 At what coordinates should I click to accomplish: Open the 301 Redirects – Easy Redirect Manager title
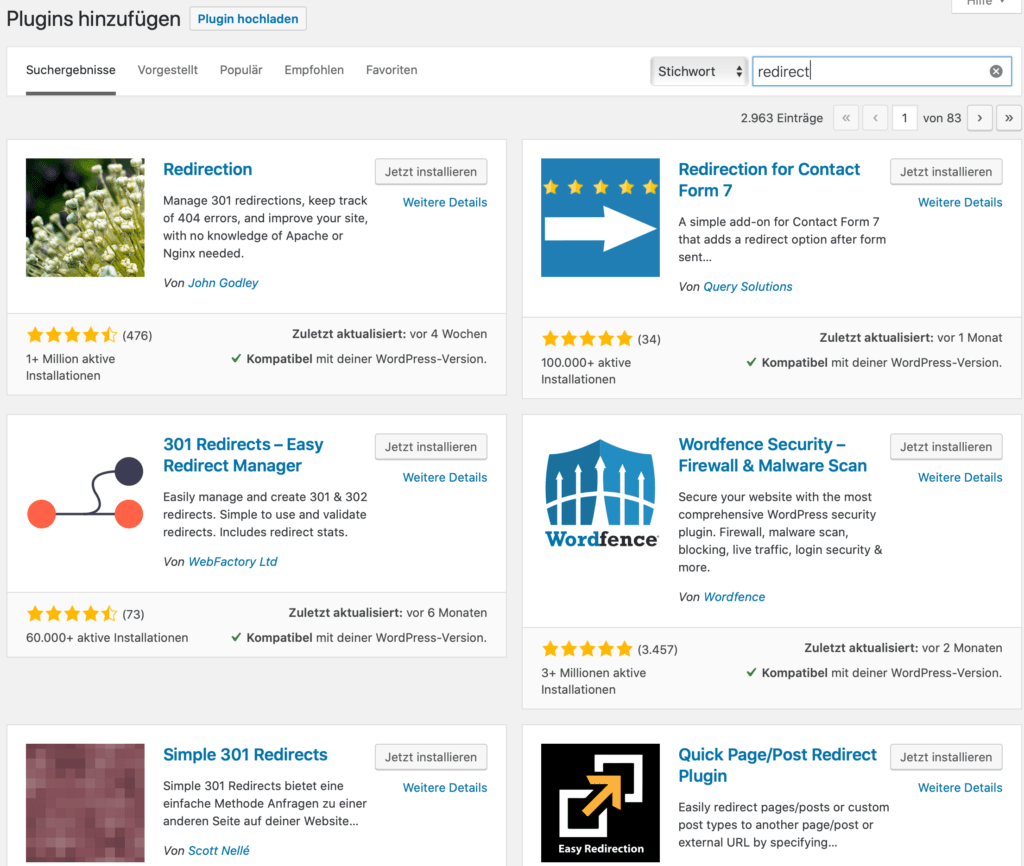point(243,455)
